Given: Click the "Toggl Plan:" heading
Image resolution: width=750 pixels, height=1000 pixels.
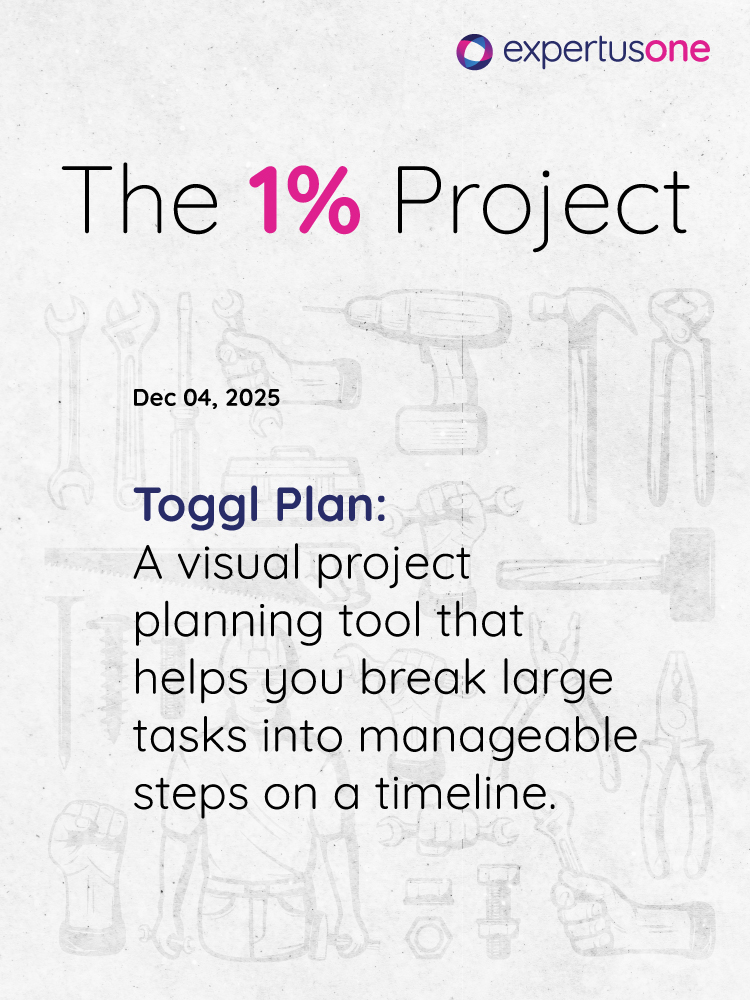Looking at the screenshot, I should tap(259, 505).
